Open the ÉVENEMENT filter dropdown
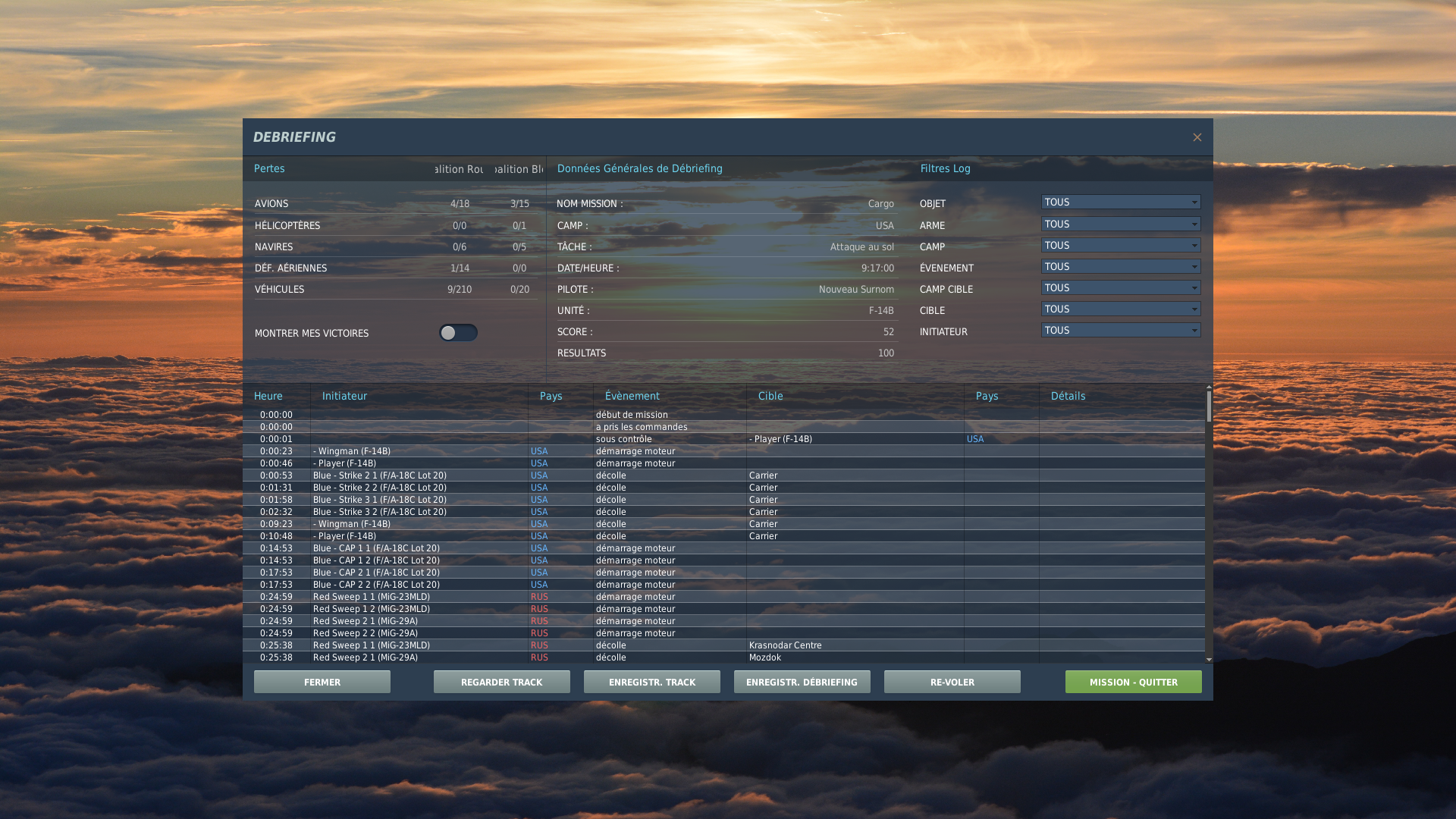This screenshot has width=1456, height=819. pos(1121,267)
